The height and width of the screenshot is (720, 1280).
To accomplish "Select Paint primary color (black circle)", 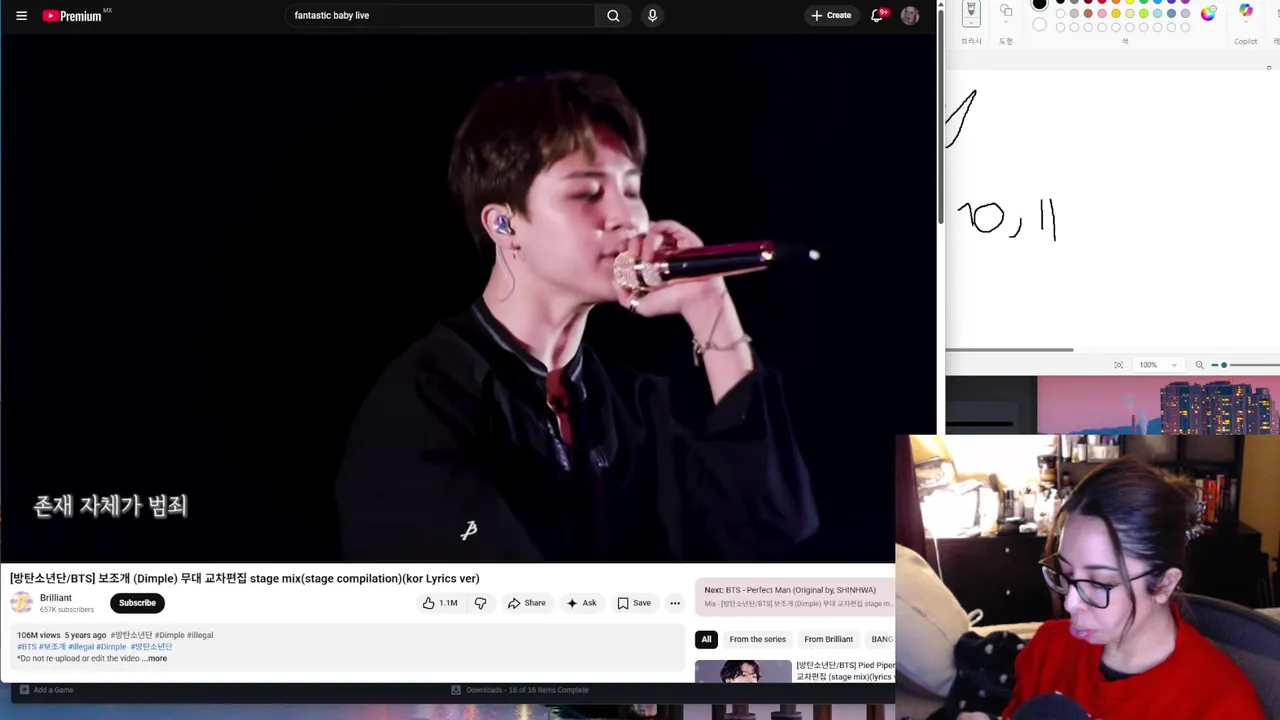I will coord(1039,3).
